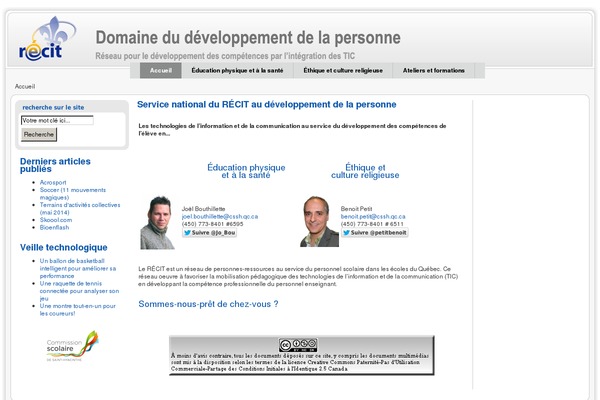
Task: Follow @petitbenoit on Twitter
Action: point(374,232)
